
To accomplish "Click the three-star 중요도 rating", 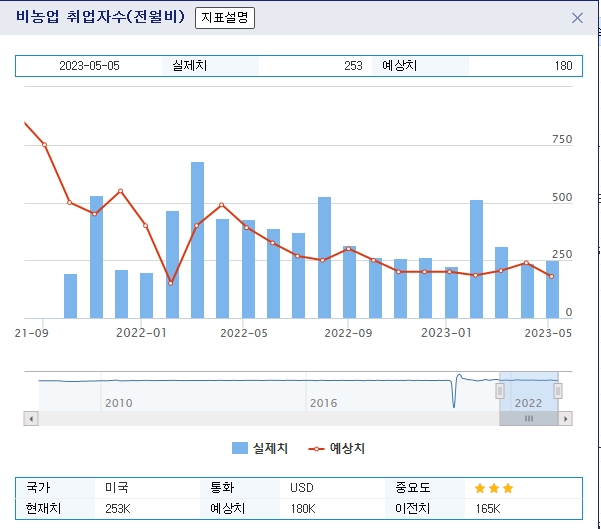I will [x=494, y=488].
